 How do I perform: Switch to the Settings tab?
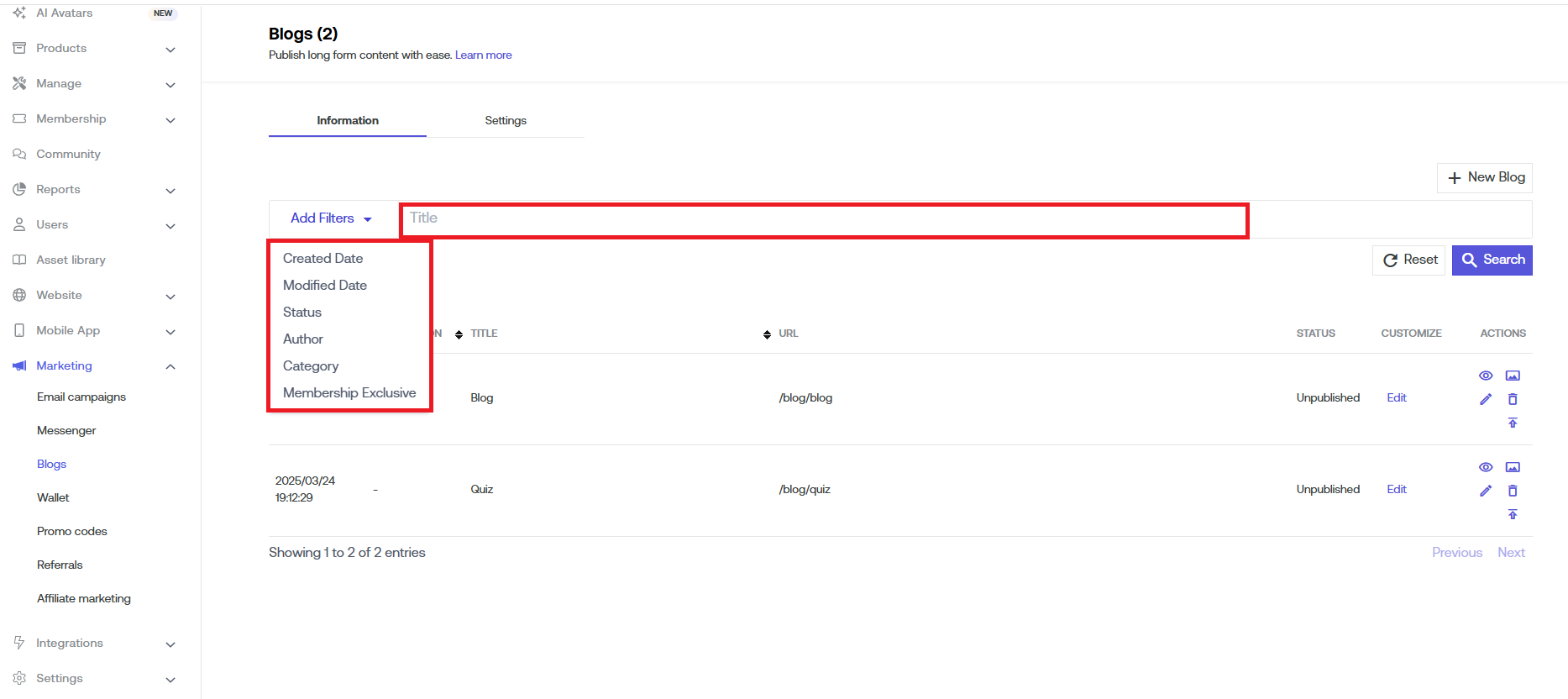point(505,121)
